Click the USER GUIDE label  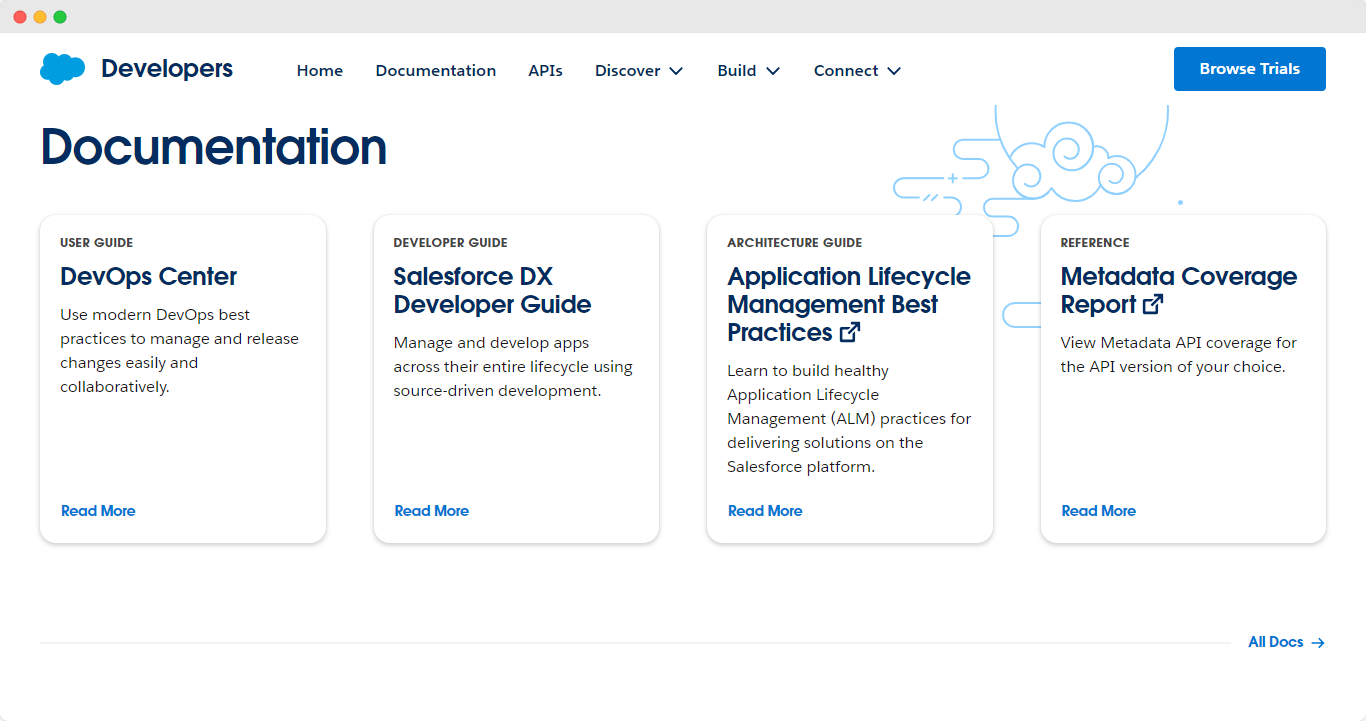(x=96, y=243)
